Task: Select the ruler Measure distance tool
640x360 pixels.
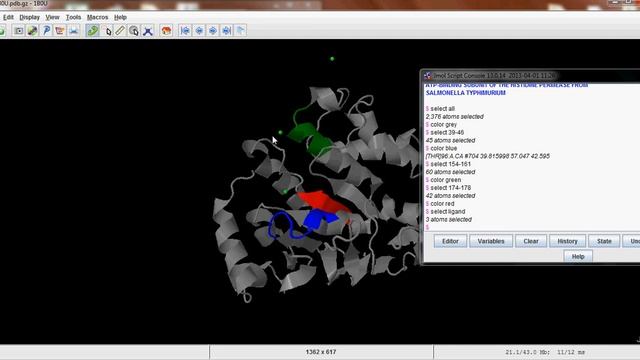Action: point(120,31)
